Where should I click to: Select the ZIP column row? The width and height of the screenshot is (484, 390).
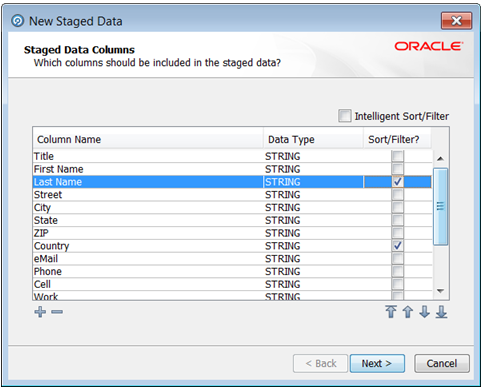point(232,233)
